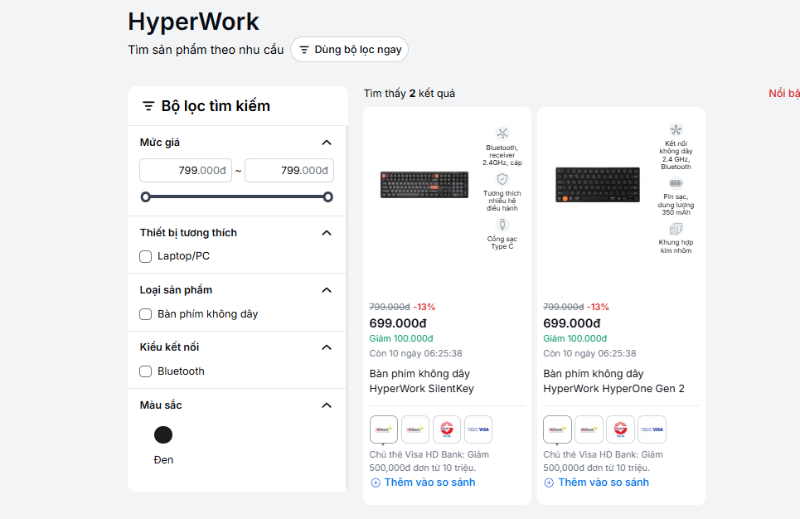Viewport: 800px width, 519px height.
Task: Select first HD Bank promo icon on SilentKey card
Action: (x=384, y=429)
